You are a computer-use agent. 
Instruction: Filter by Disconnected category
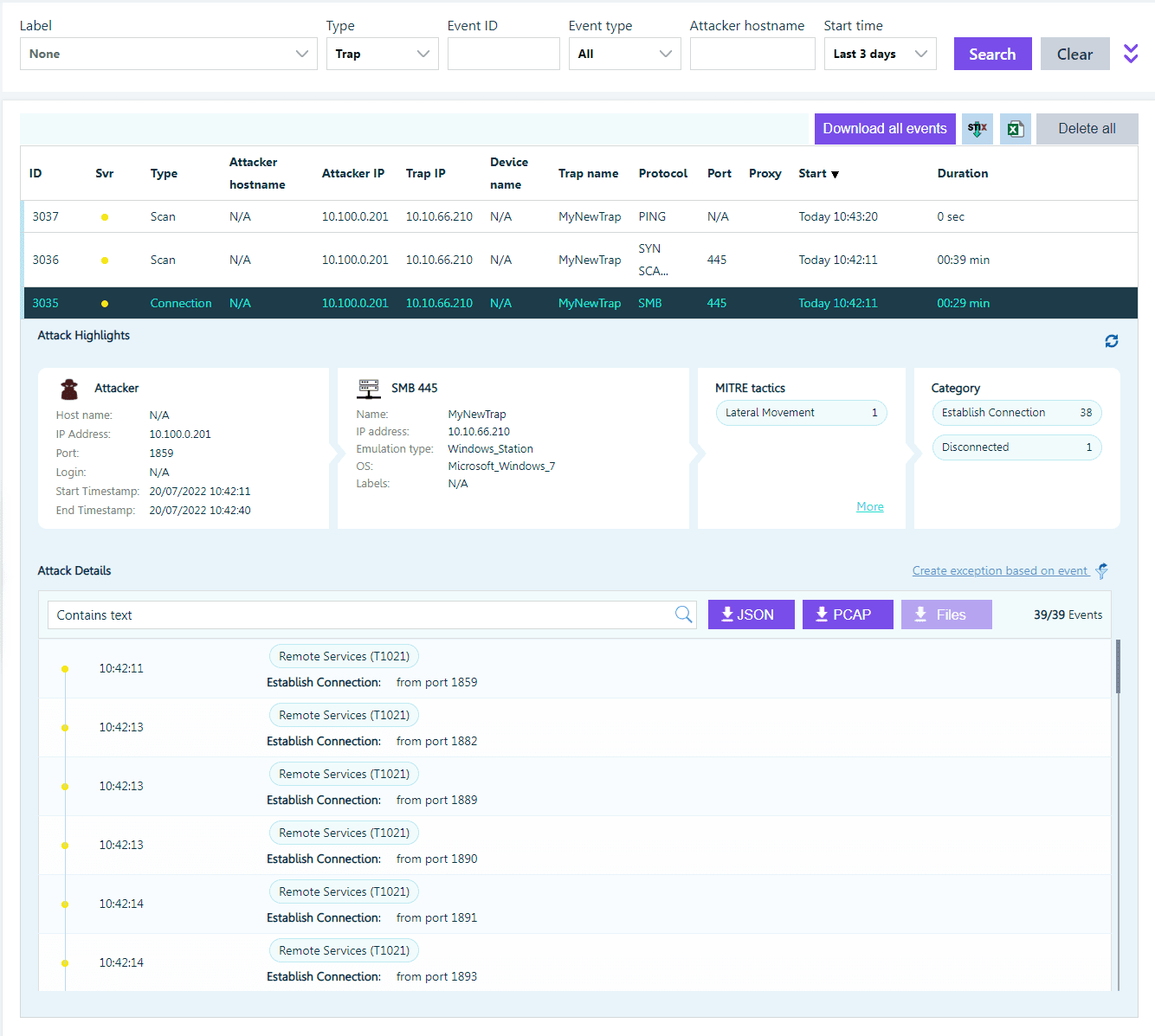[x=1016, y=447]
